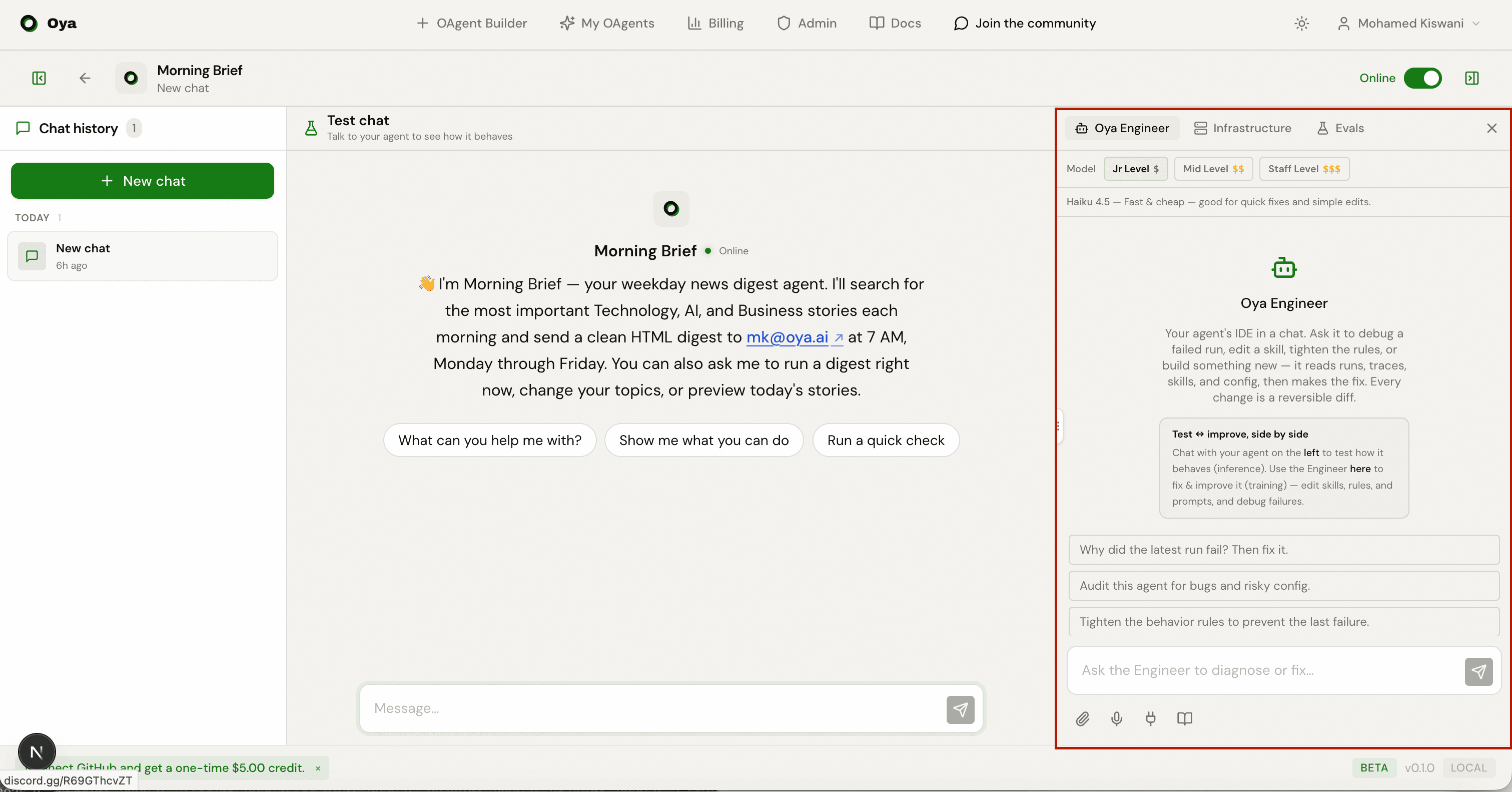Switch to the Oya Engineer tab
1512x792 pixels.
[x=1122, y=128]
